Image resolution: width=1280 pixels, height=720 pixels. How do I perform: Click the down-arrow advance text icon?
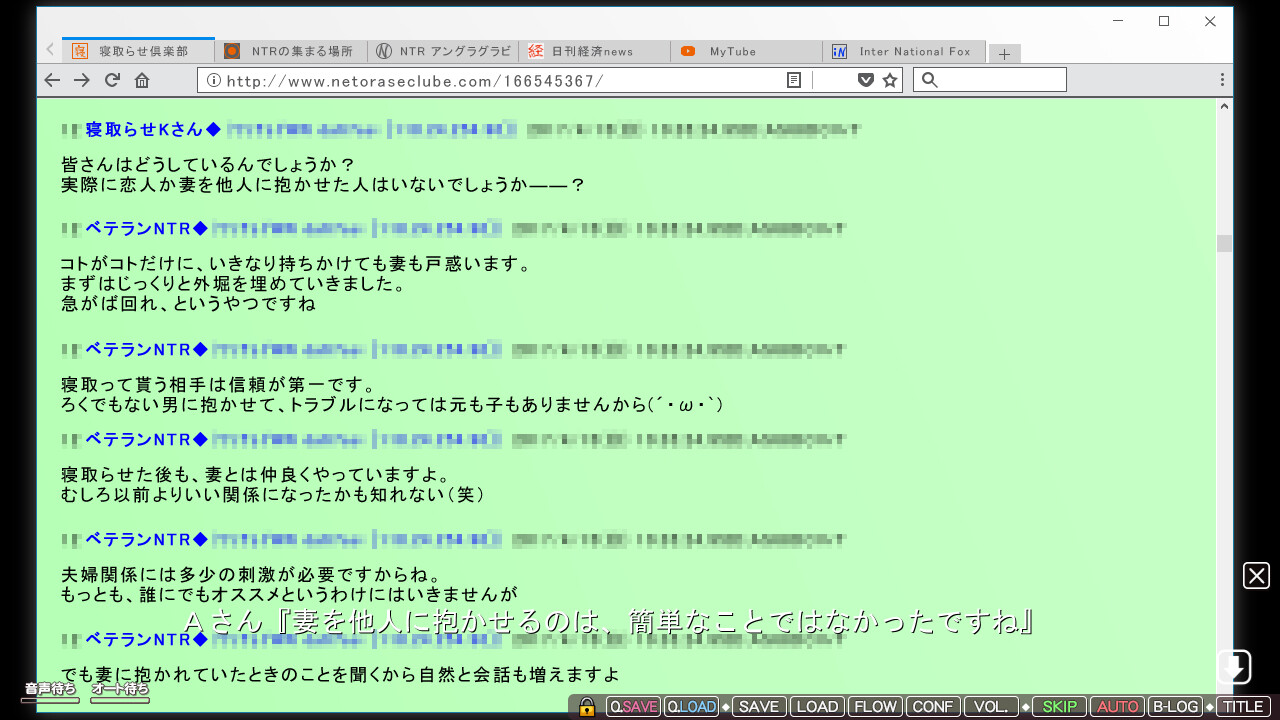pyautogui.click(x=1234, y=667)
